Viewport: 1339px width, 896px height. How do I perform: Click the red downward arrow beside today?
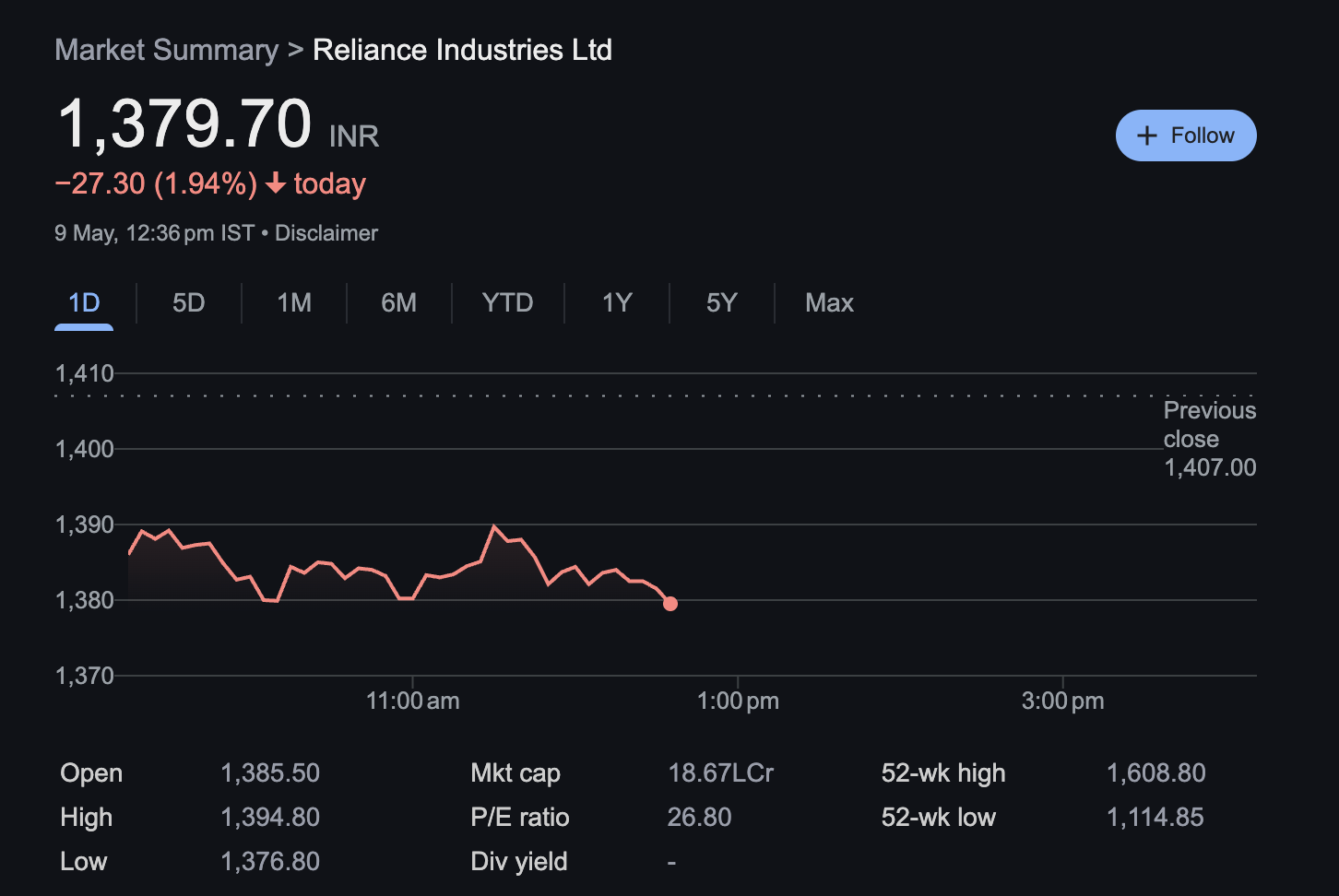coord(274,184)
